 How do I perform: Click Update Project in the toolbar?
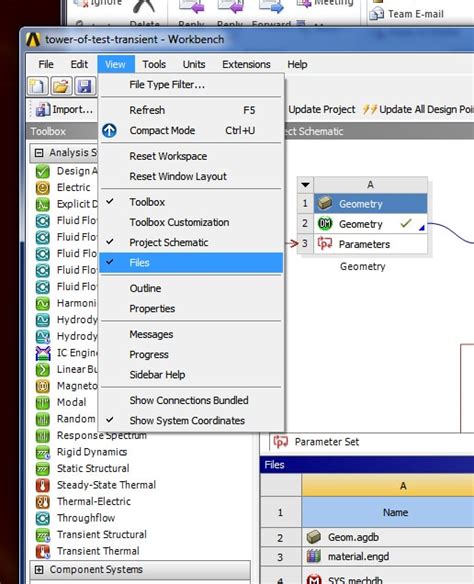(x=322, y=110)
